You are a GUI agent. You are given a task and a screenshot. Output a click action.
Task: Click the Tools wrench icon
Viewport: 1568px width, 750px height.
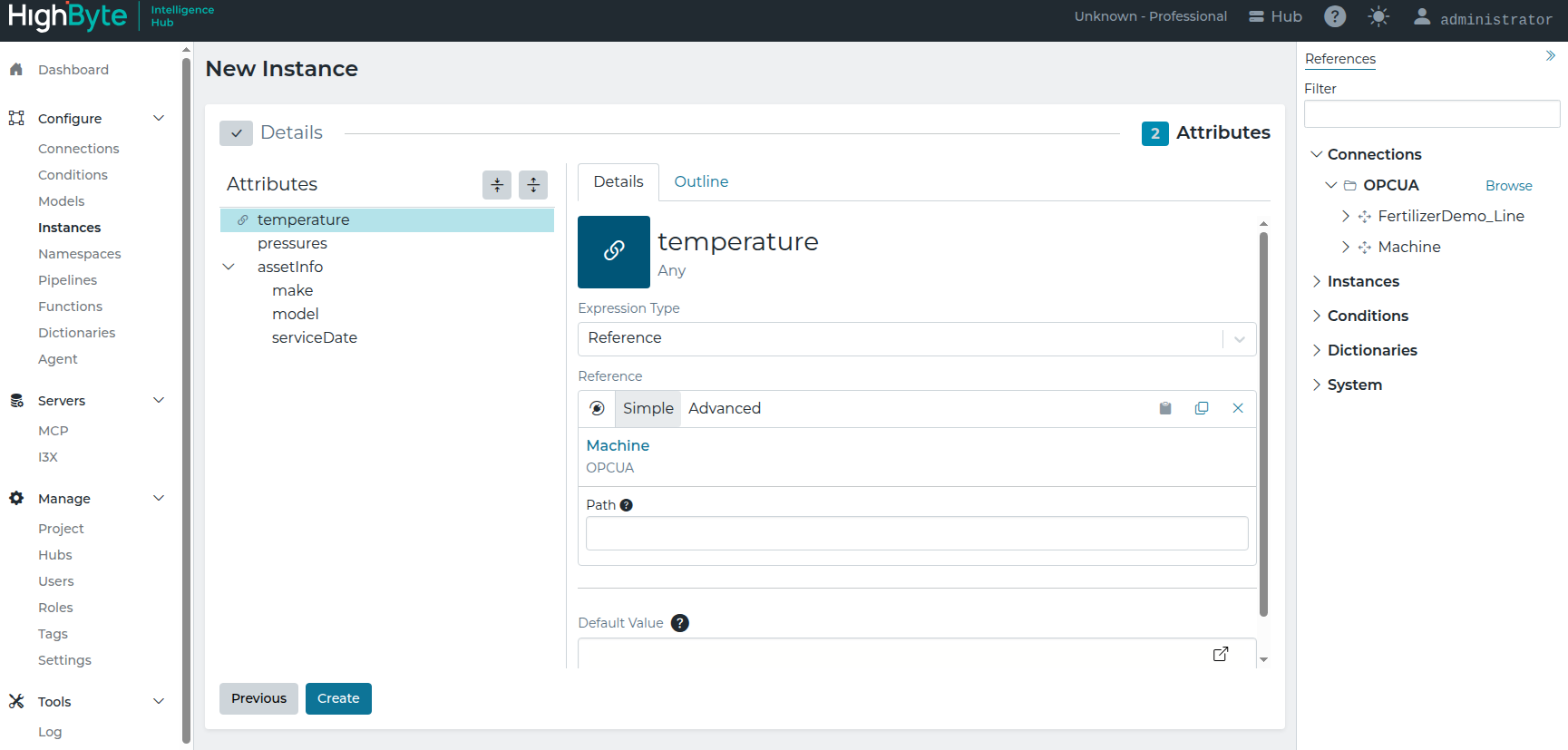click(x=16, y=701)
